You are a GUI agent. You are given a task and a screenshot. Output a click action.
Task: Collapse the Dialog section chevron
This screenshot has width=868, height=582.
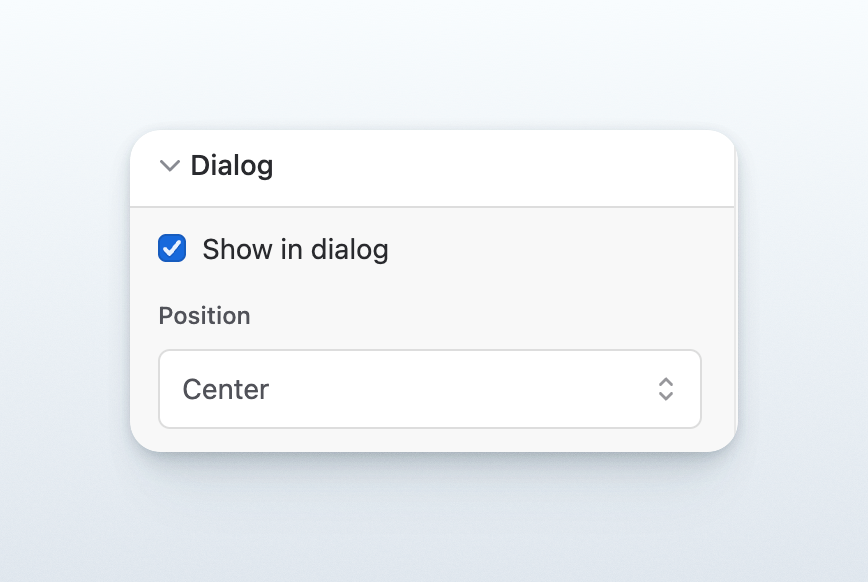[169, 166]
